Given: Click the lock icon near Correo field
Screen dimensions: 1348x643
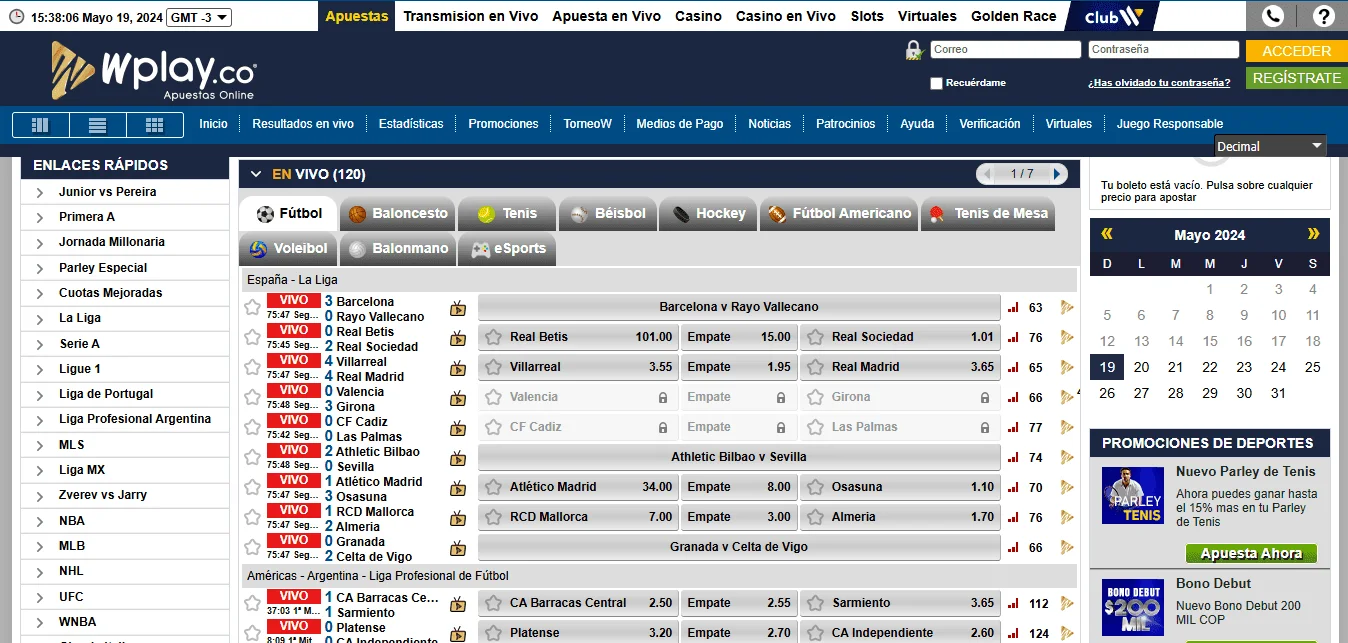Looking at the screenshot, I should point(913,50).
